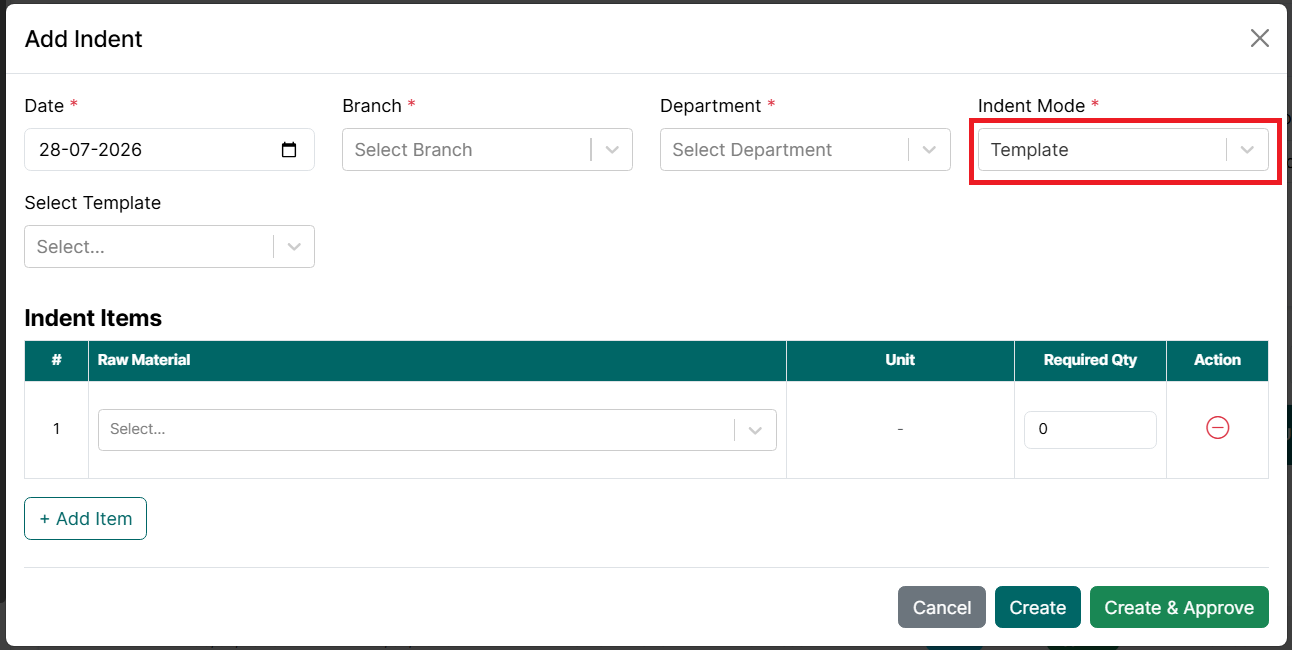Click the date text 28-07-2026

90,150
